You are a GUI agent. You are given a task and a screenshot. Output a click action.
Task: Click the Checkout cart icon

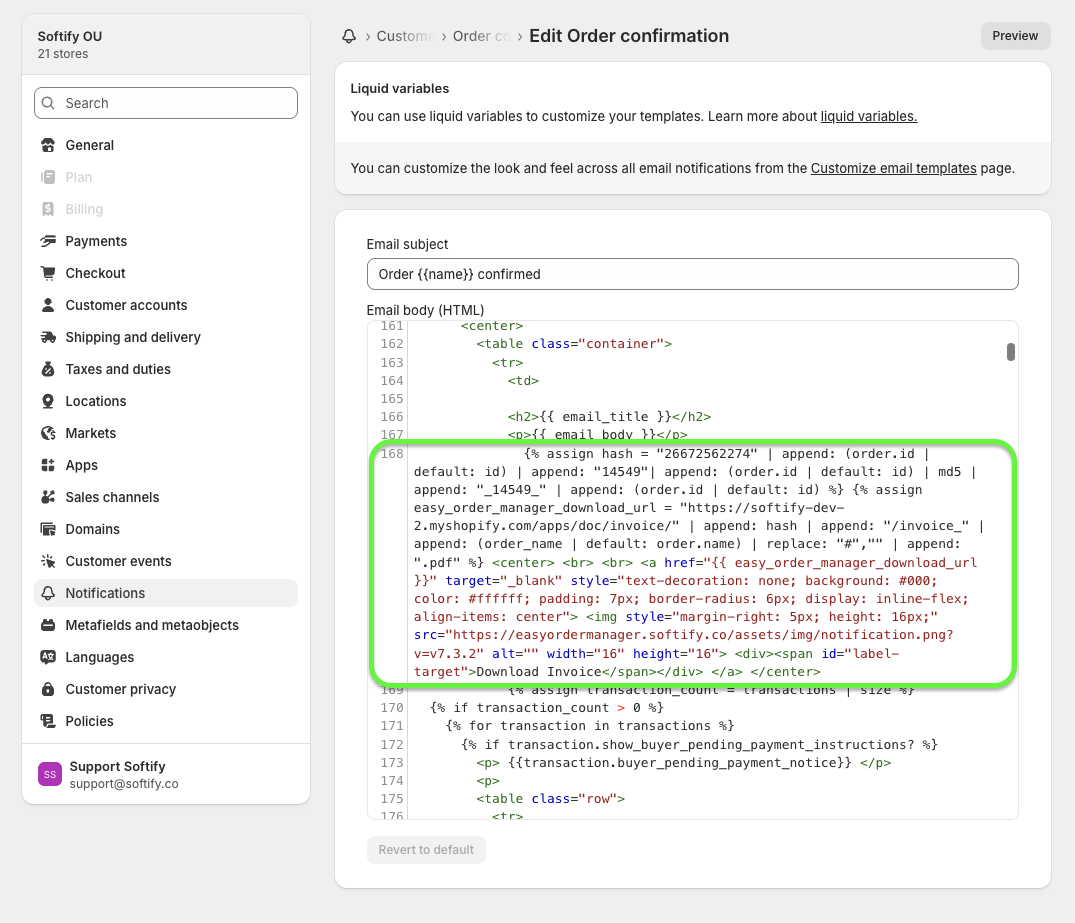48,273
